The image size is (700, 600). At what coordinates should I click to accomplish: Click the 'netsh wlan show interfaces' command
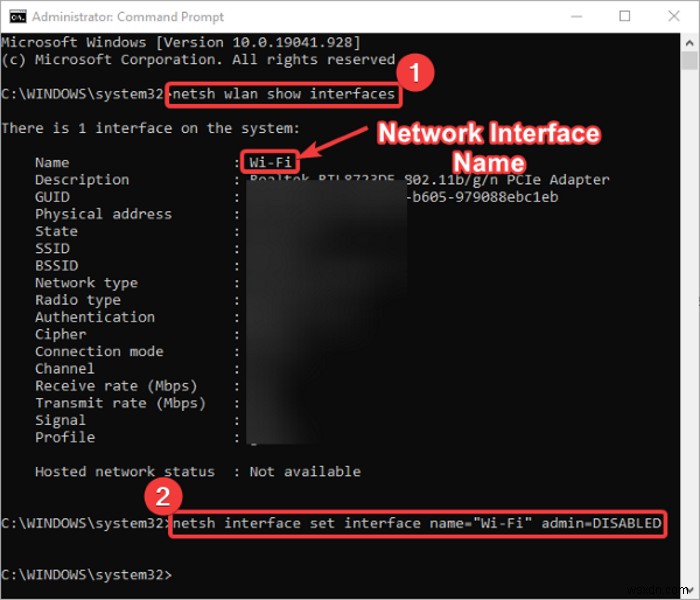[x=283, y=94]
